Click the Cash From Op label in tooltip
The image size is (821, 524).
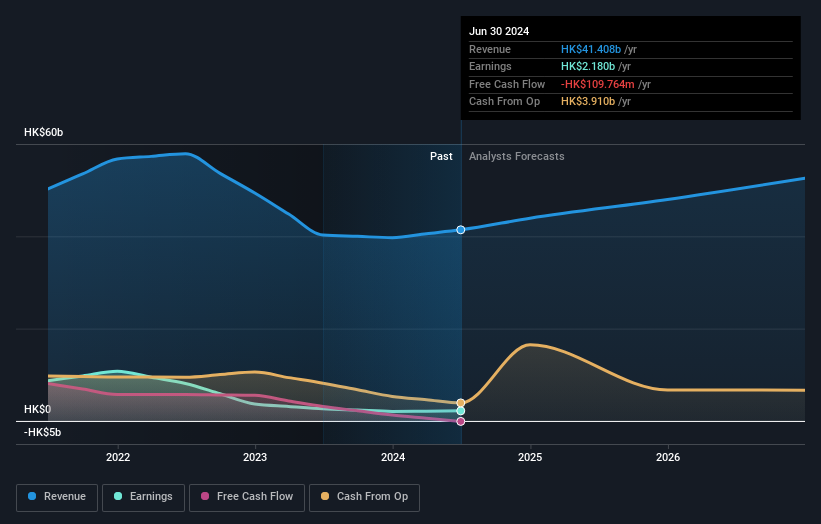click(504, 102)
